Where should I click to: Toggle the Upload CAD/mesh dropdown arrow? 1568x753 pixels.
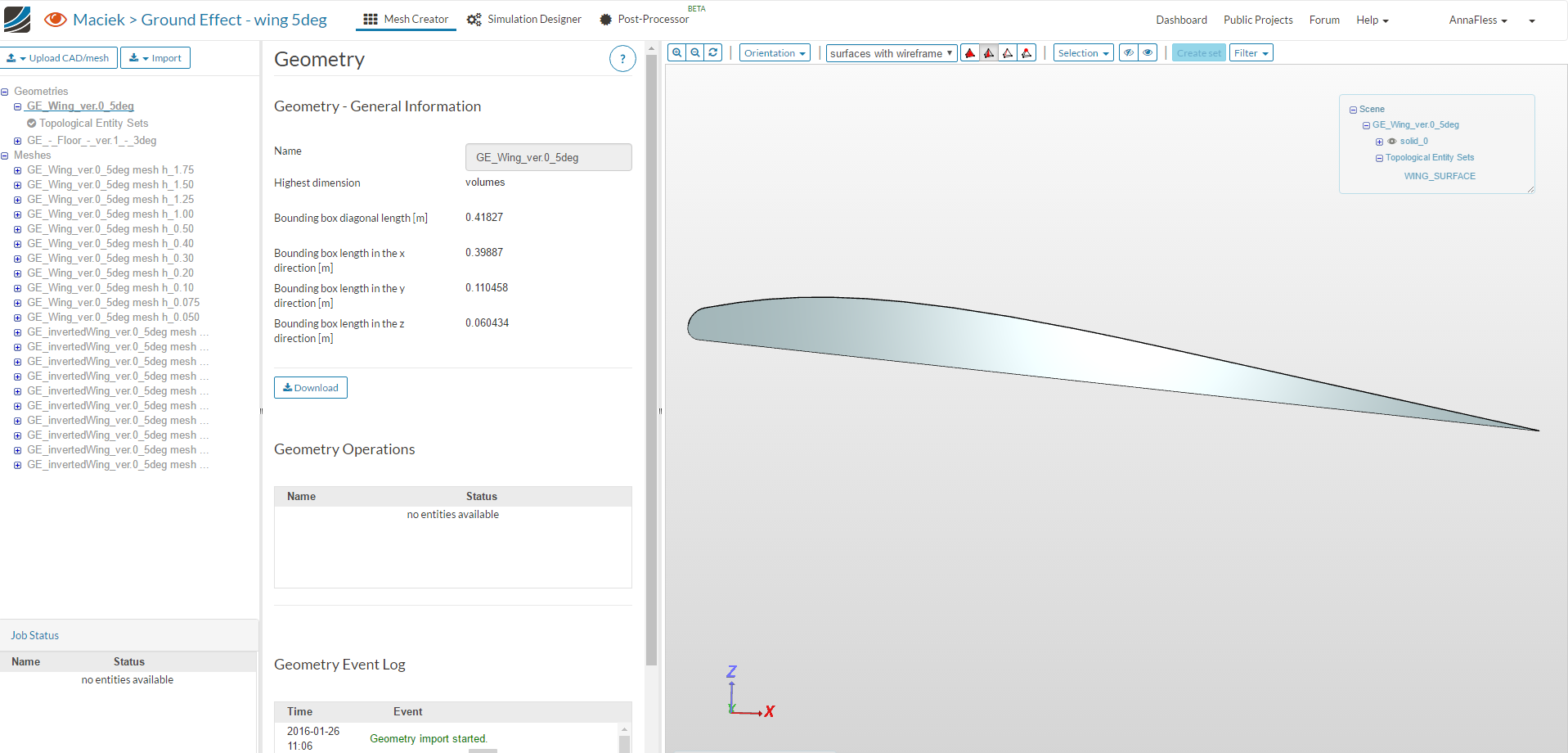pyautogui.click(x=23, y=57)
